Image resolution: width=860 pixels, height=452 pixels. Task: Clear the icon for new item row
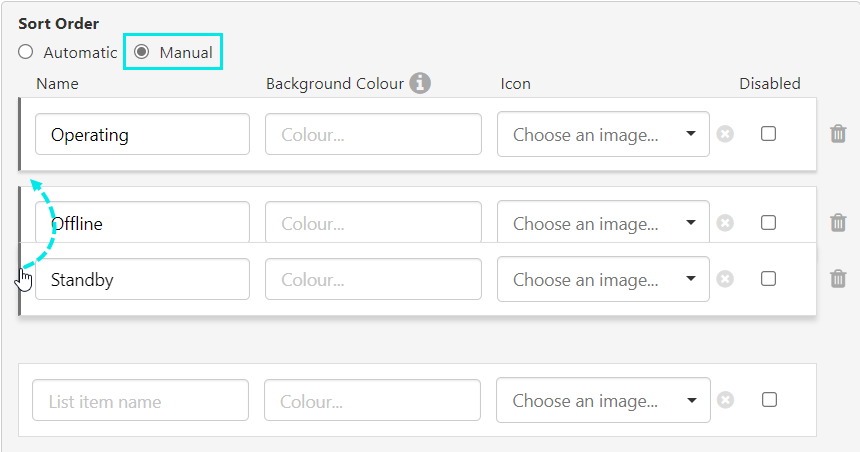tap(725, 400)
